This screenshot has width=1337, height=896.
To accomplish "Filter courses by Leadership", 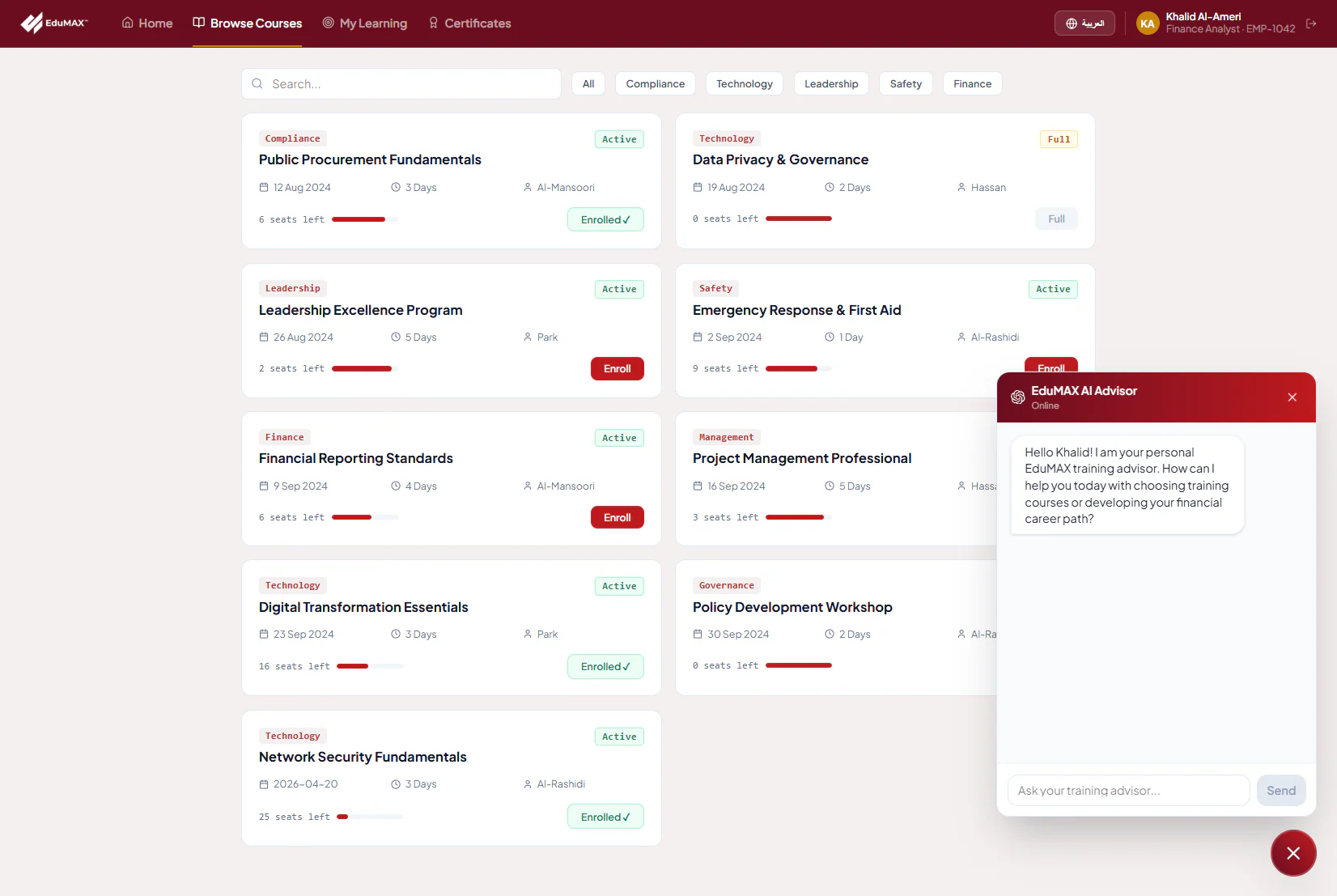I will coord(831,83).
